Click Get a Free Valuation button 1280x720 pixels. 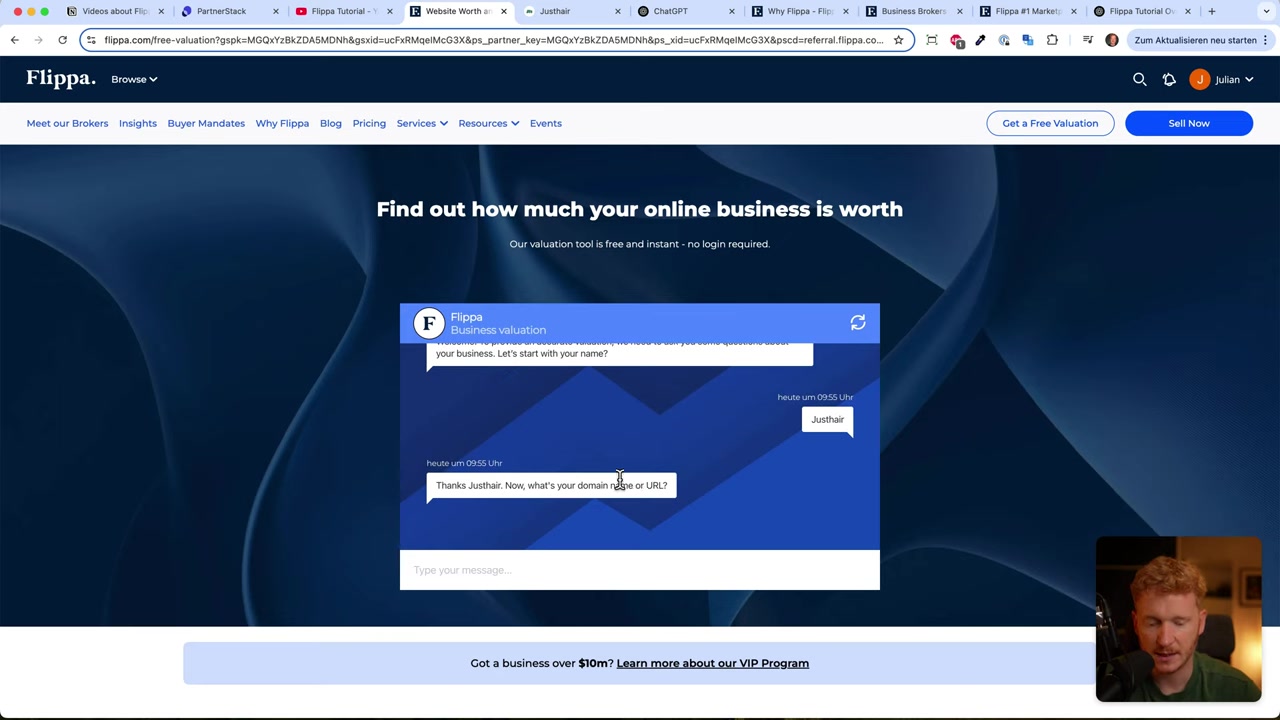tap(1050, 123)
